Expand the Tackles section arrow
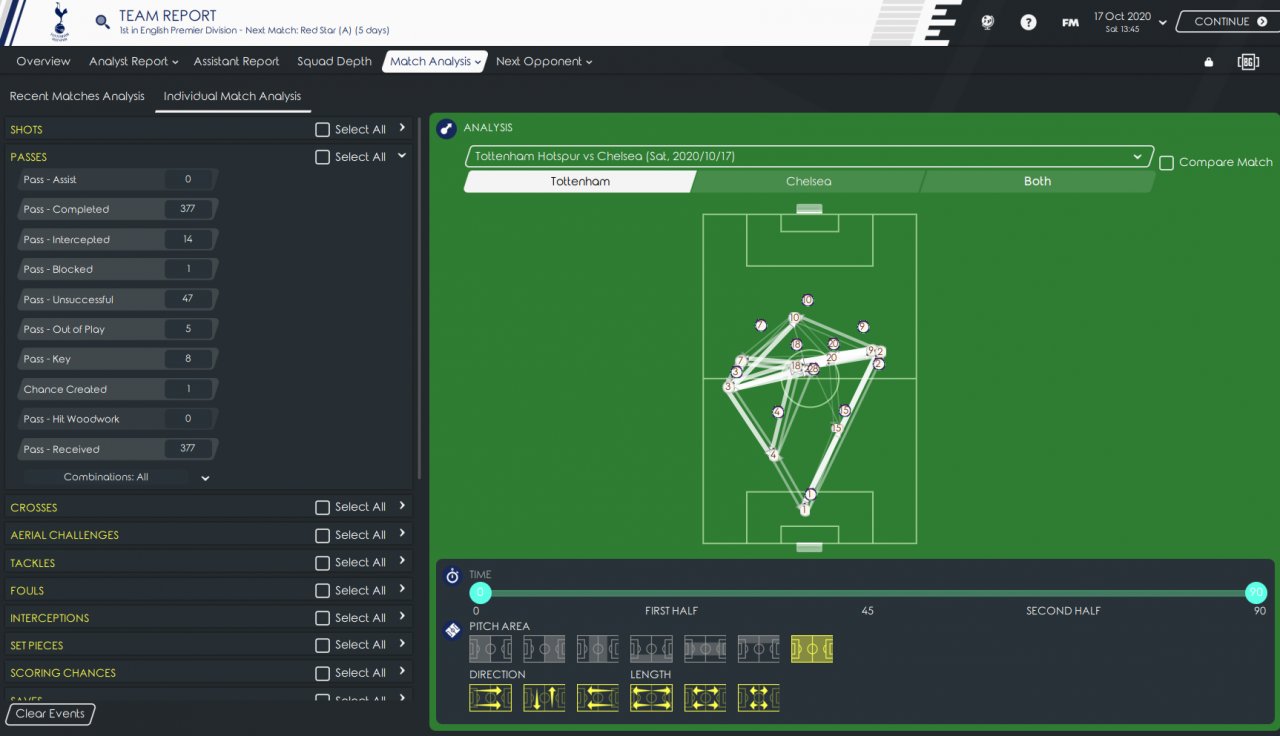The height and width of the screenshot is (736, 1280). click(x=402, y=561)
